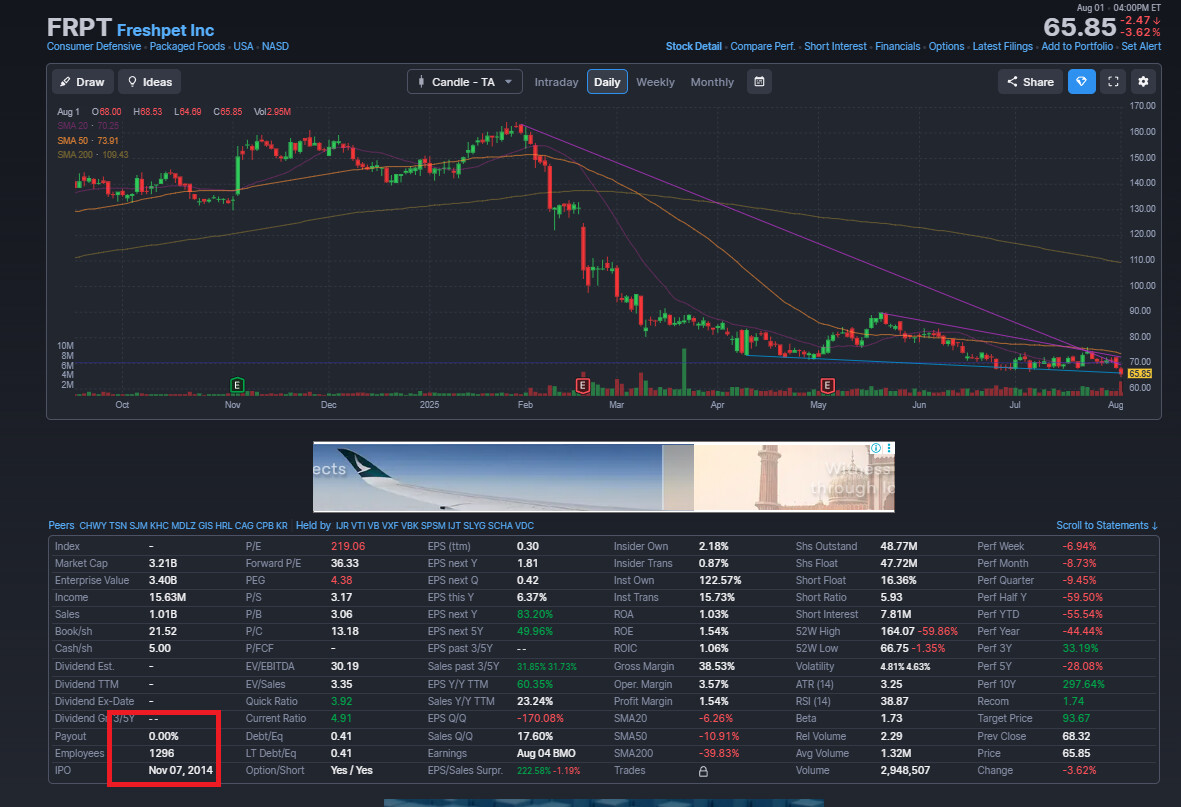This screenshot has height=807, width=1181.
Task: Open the date range calendar icon
Action: click(759, 81)
